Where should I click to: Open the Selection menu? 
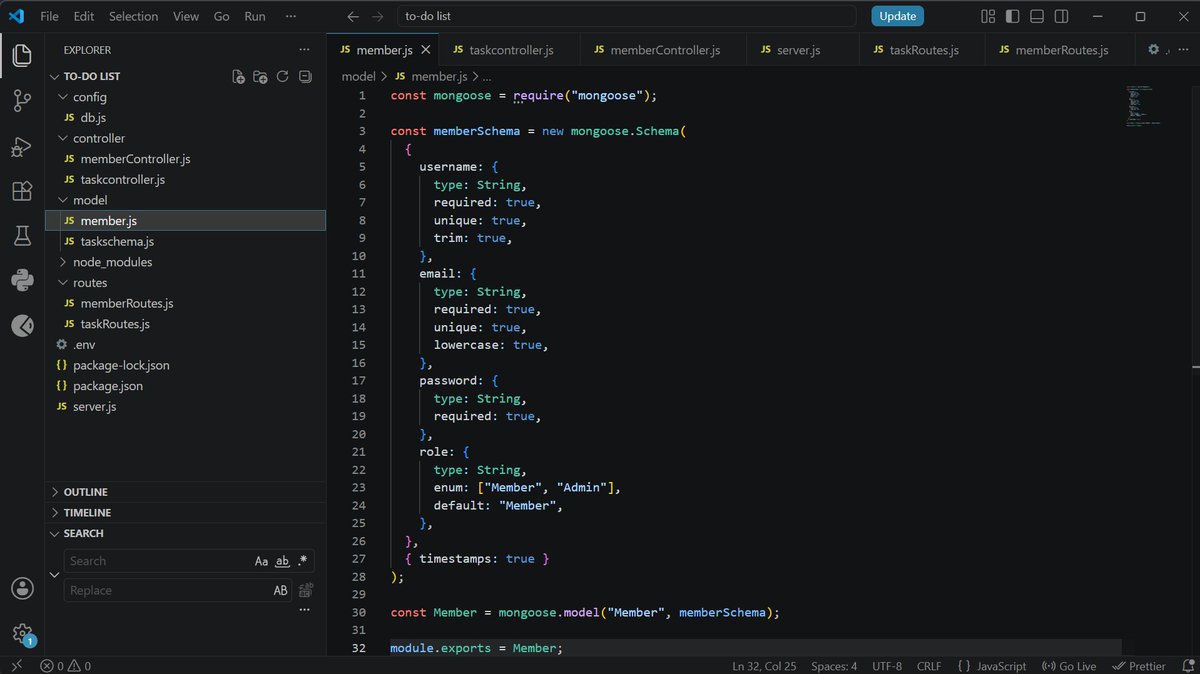133,16
